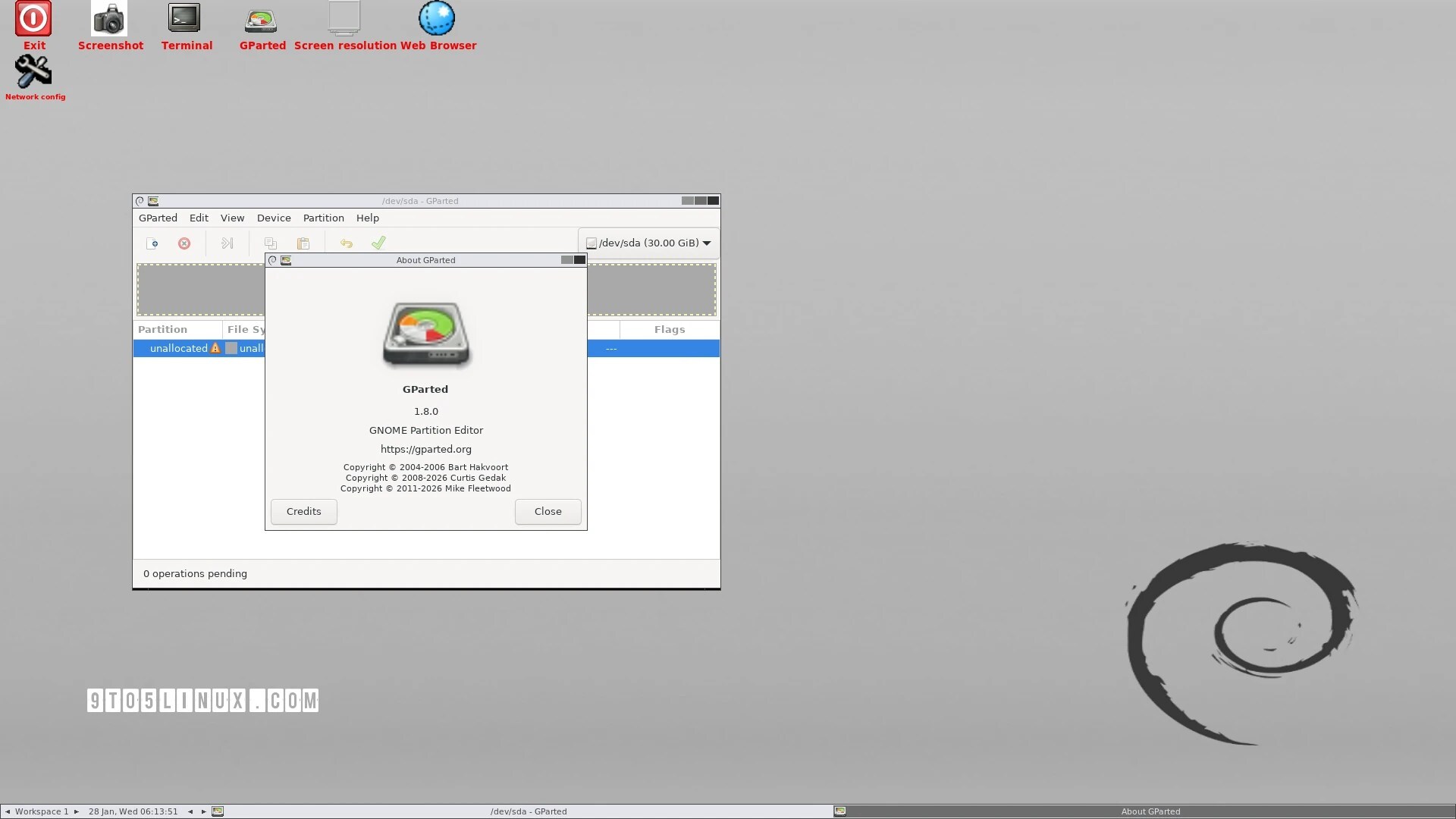1456x819 pixels.
Task: Click the copy partition toolbar icon
Action: (270, 243)
